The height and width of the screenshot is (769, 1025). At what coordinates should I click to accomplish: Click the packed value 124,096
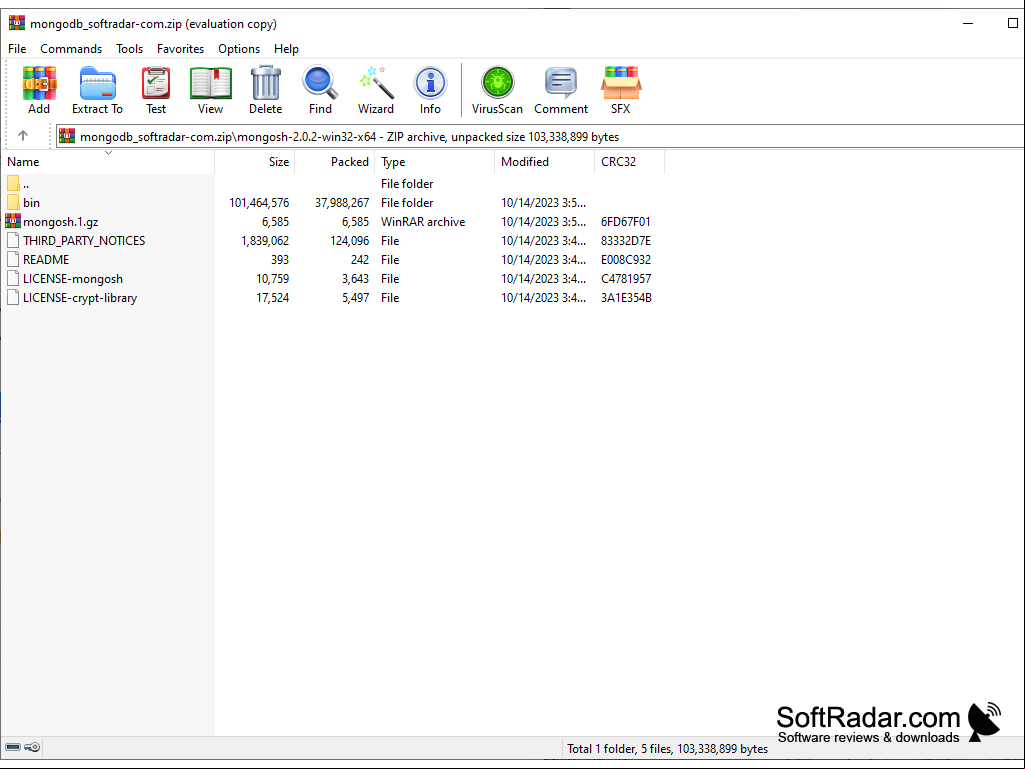pyautogui.click(x=350, y=241)
